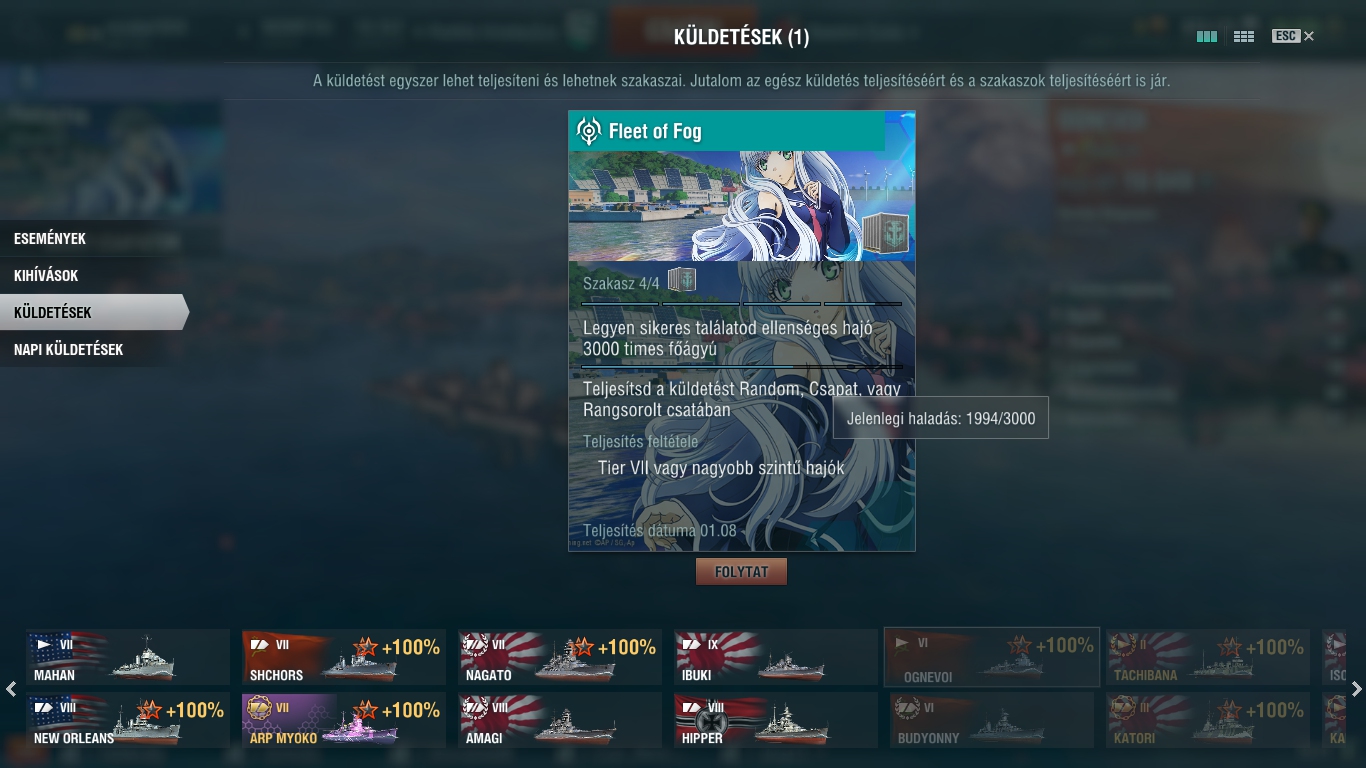The image size is (1366, 768).
Task: Select the Hipper ship in carousel
Action: 776,720
